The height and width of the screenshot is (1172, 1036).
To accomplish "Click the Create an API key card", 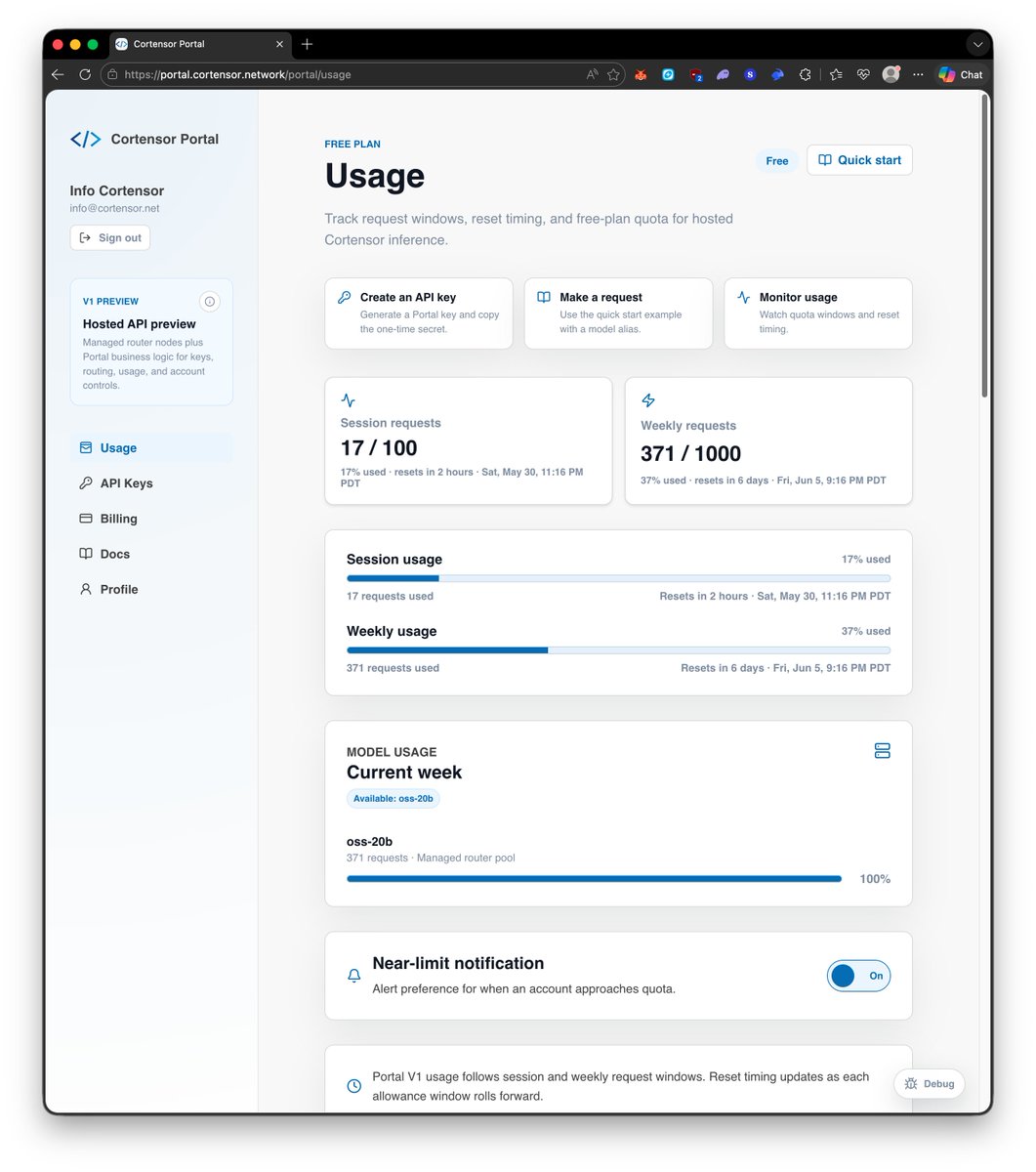I will click(x=419, y=314).
